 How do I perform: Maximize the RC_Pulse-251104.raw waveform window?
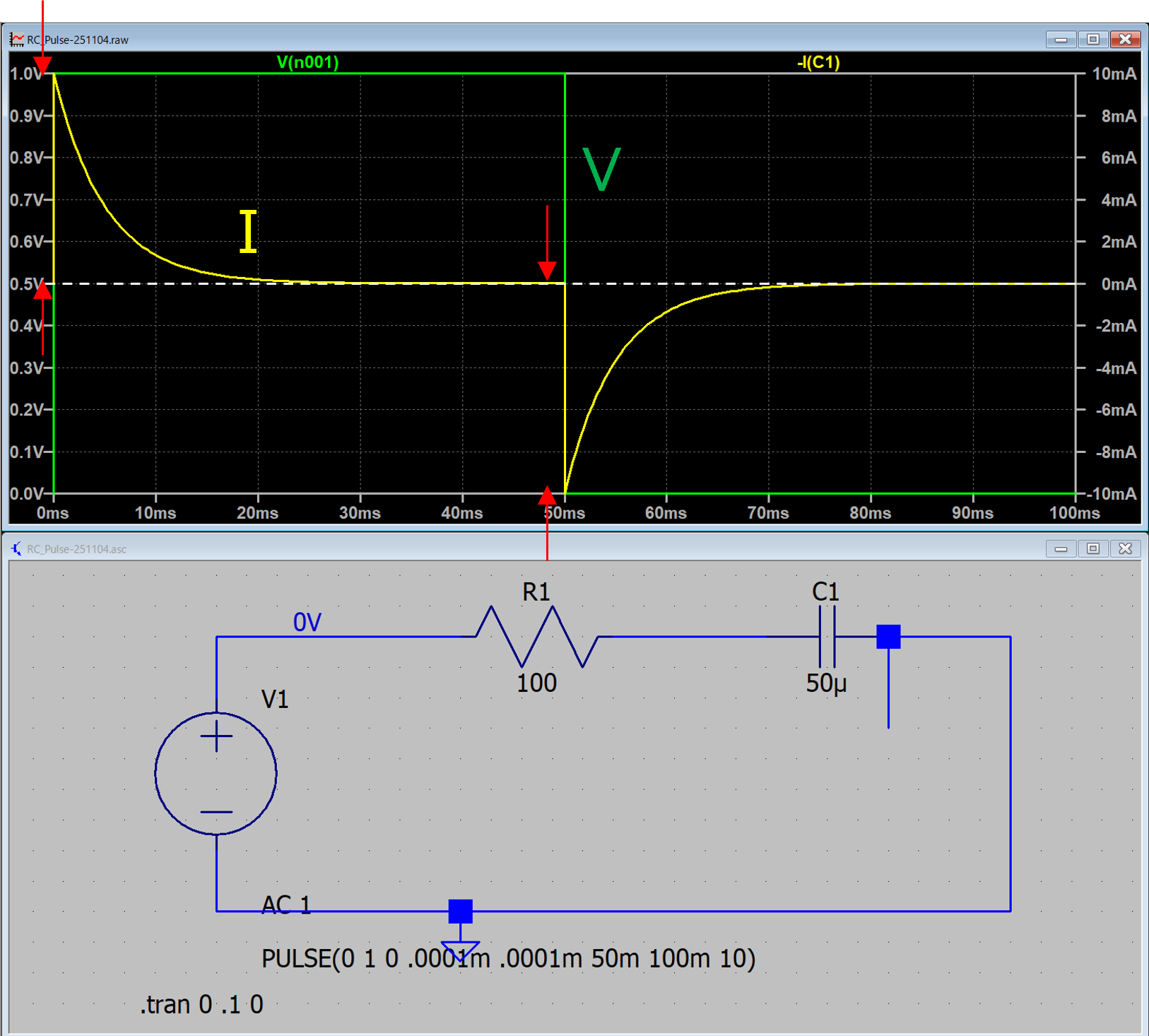[x=1092, y=40]
